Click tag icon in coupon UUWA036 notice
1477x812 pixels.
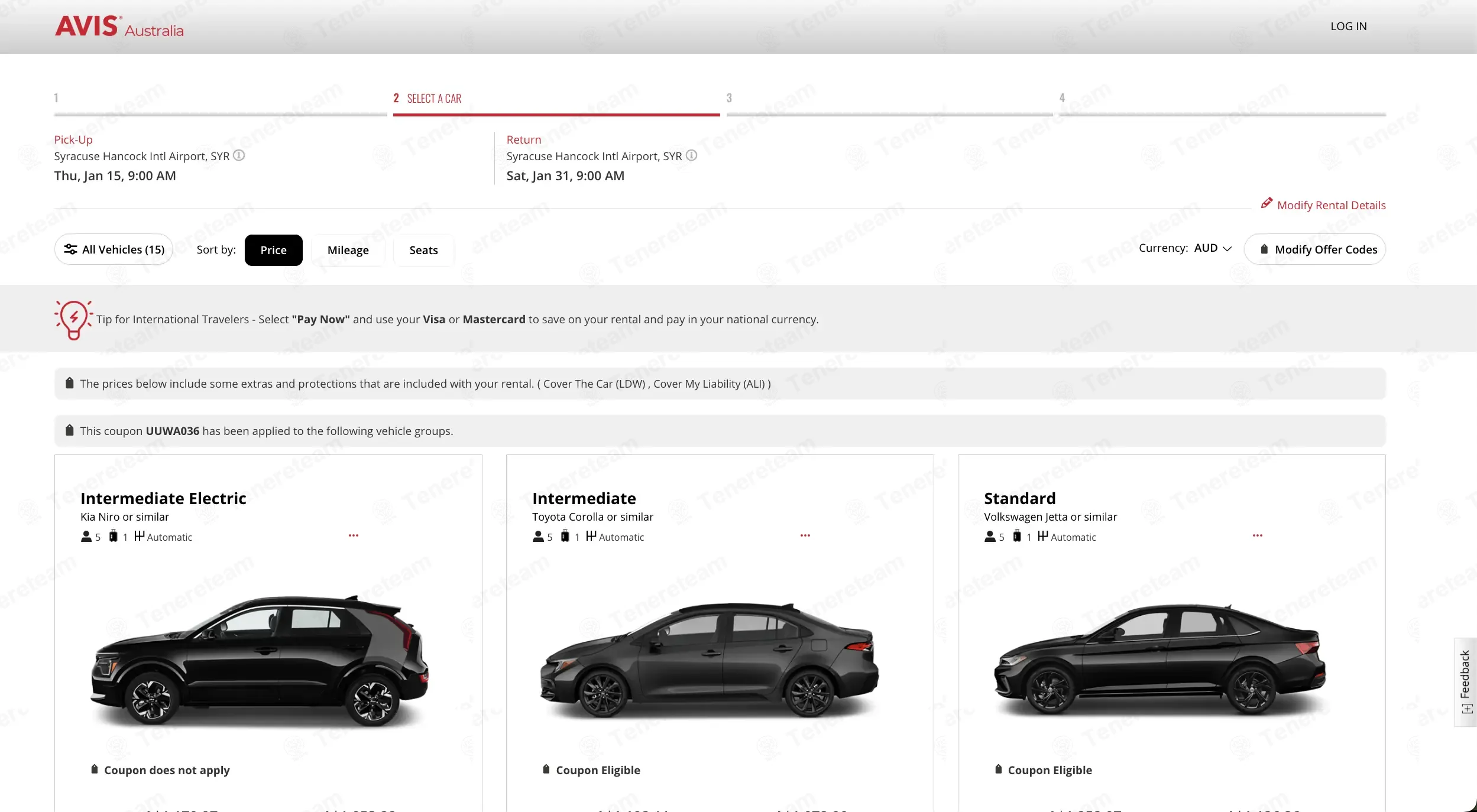[x=70, y=430]
